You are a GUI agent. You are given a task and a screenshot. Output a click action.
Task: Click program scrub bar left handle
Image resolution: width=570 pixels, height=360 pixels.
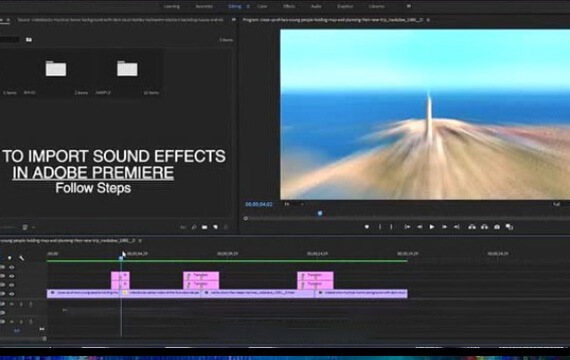point(246,218)
